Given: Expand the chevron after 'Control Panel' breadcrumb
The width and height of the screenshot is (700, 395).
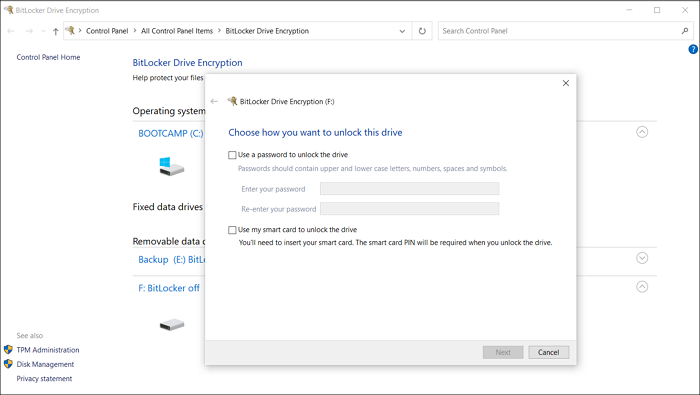Looking at the screenshot, I should (x=134, y=31).
